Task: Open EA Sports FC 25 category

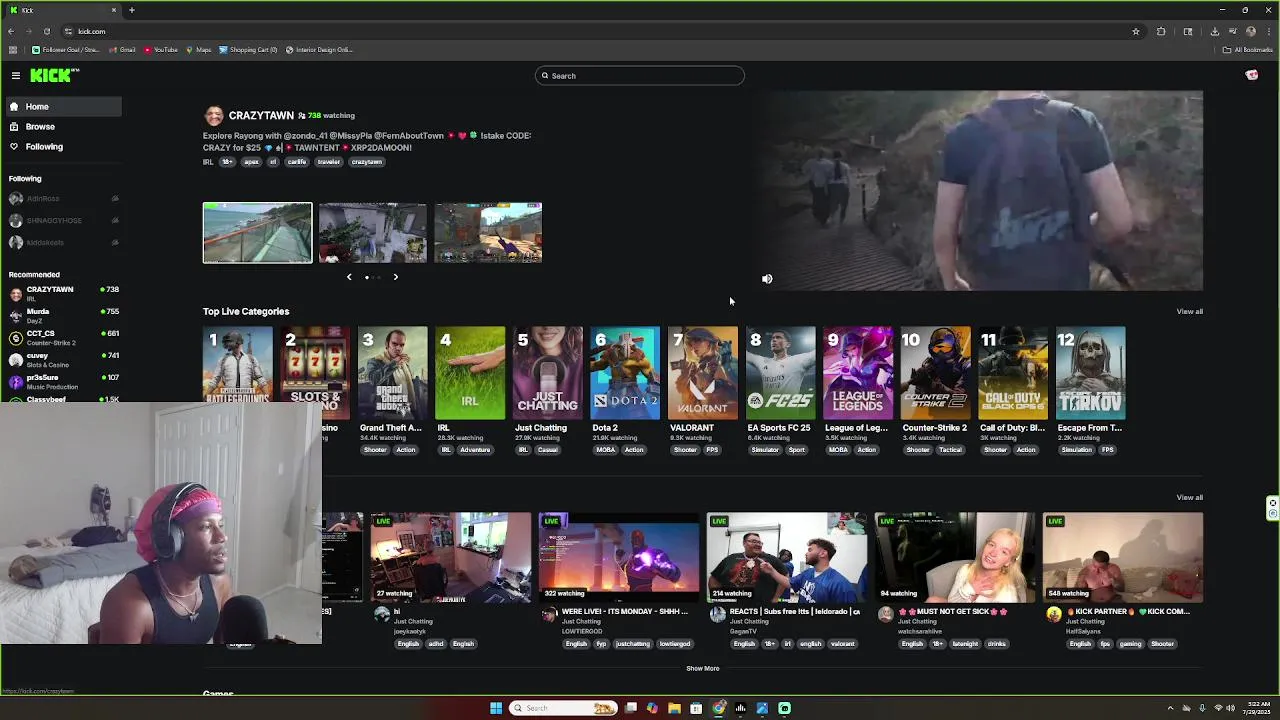Action: (x=780, y=373)
